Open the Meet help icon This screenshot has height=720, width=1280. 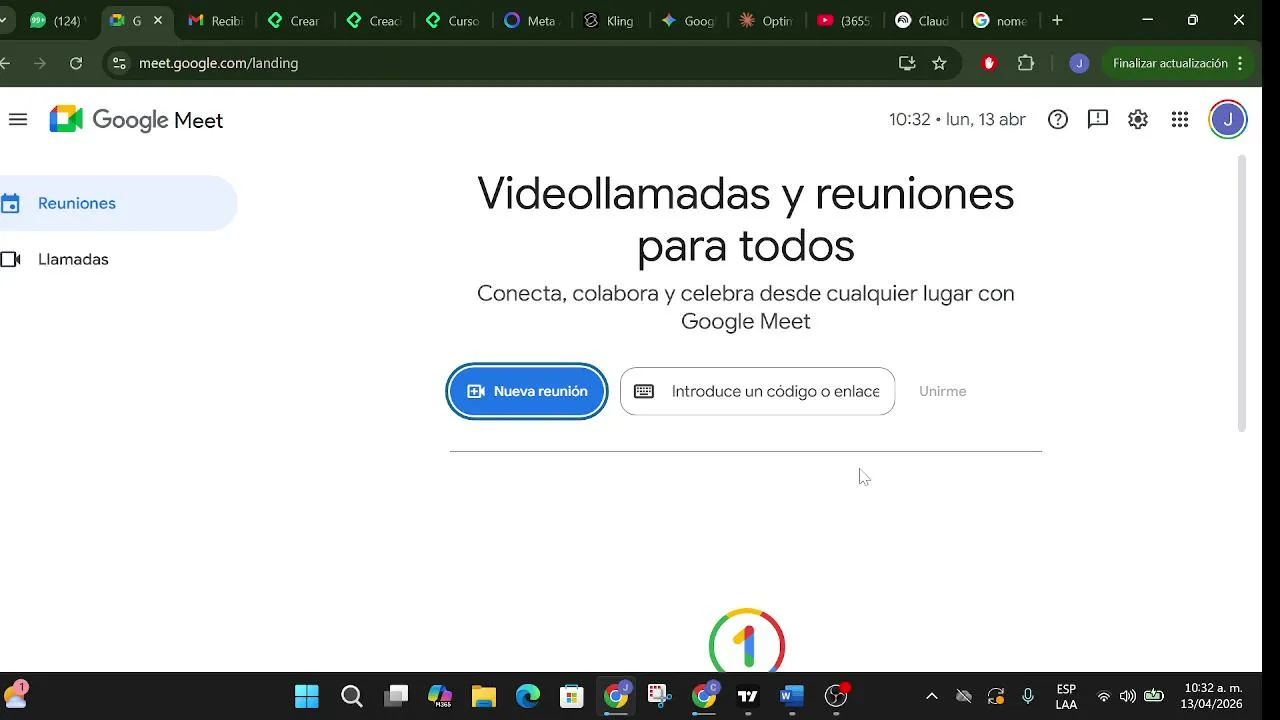[x=1058, y=120]
